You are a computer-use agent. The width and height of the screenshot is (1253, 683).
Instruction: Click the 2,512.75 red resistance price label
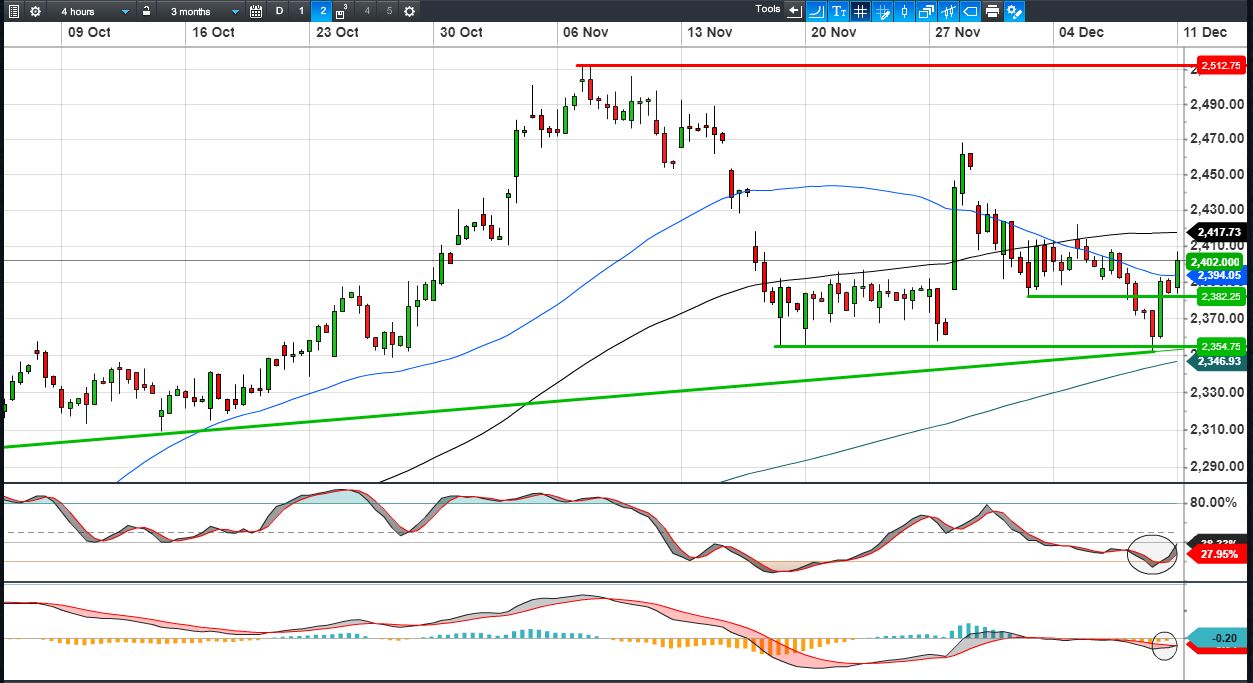[1221, 66]
